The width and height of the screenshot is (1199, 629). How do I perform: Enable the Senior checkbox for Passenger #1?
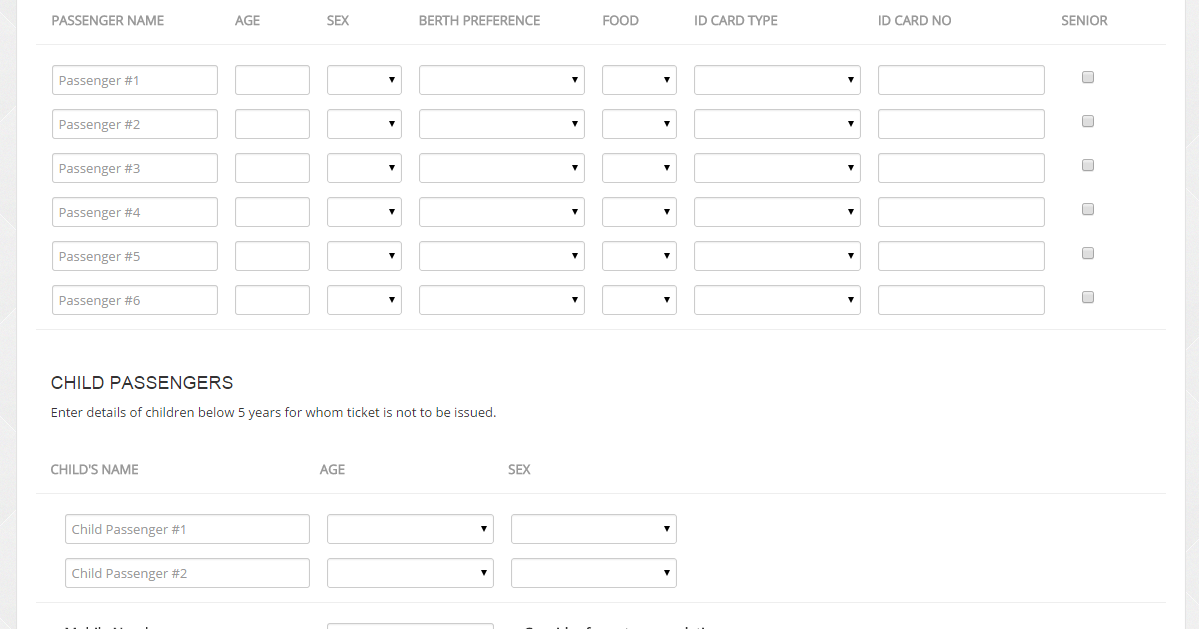click(1087, 75)
